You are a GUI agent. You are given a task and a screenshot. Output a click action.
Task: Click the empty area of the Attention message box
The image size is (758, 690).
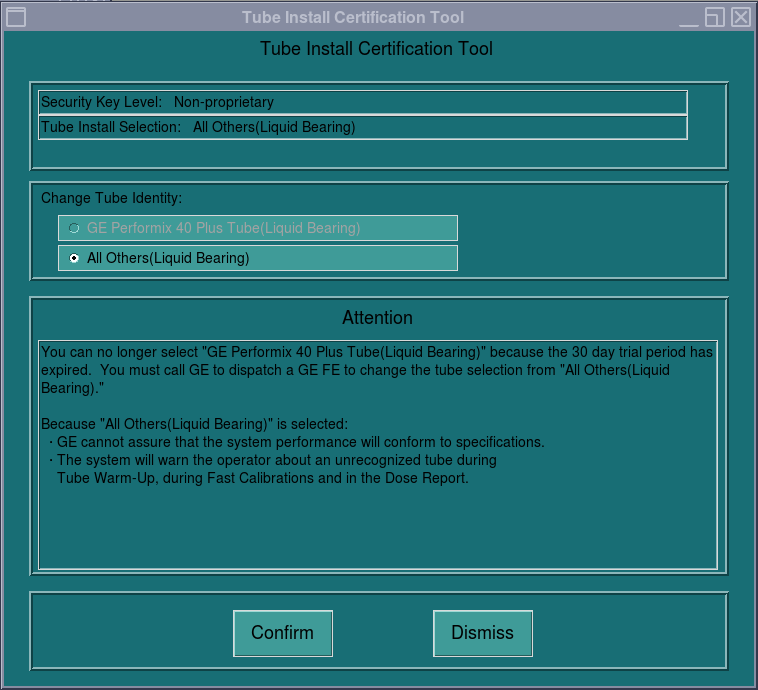click(x=377, y=530)
